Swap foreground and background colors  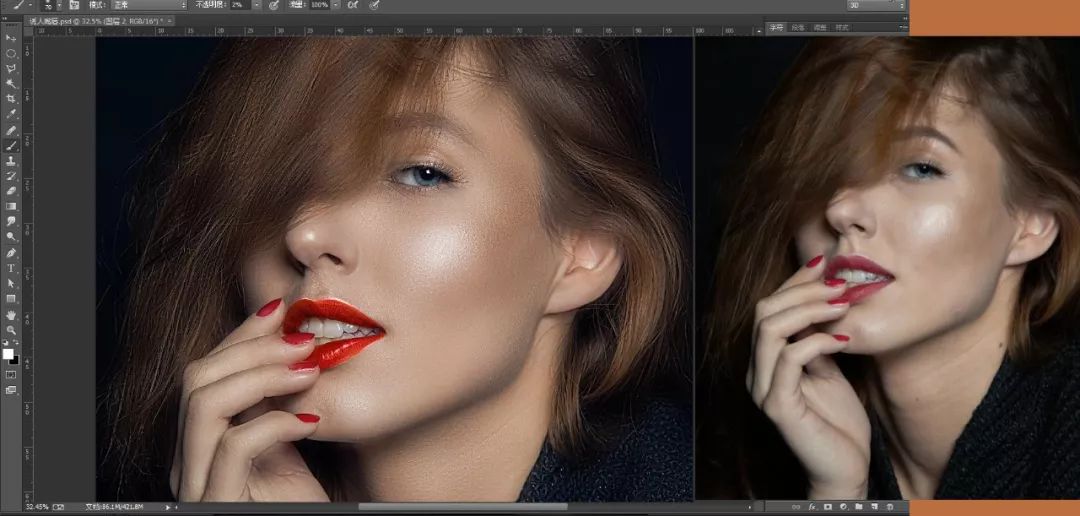click(x=16, y=342)
